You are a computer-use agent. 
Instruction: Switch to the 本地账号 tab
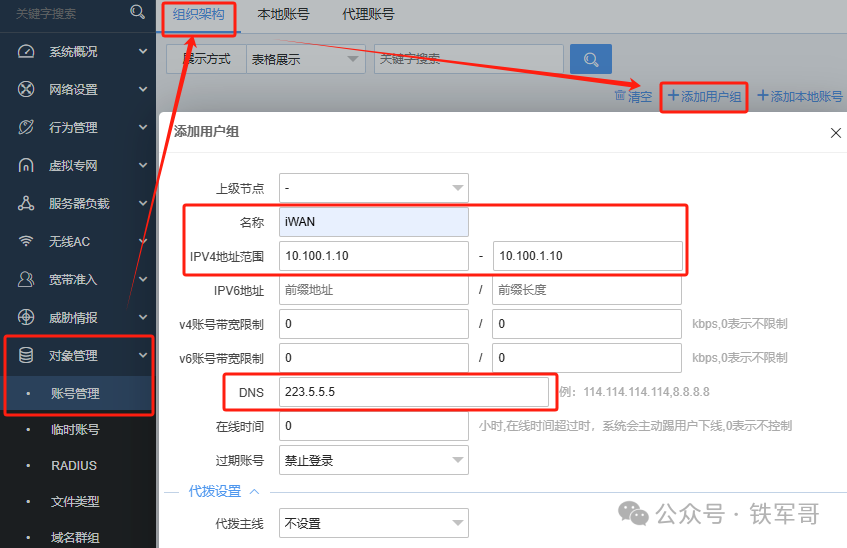(283, 15)
